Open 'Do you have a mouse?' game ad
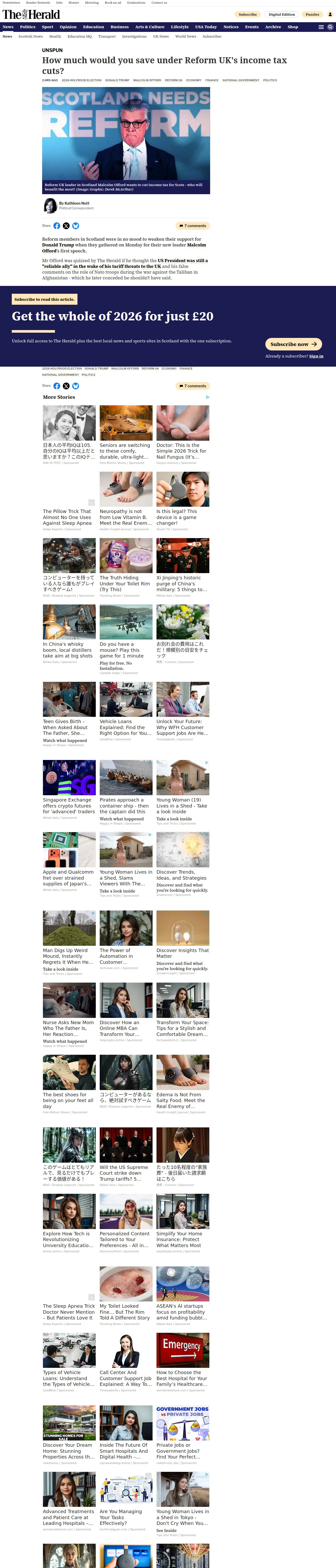 pos(126,639)
